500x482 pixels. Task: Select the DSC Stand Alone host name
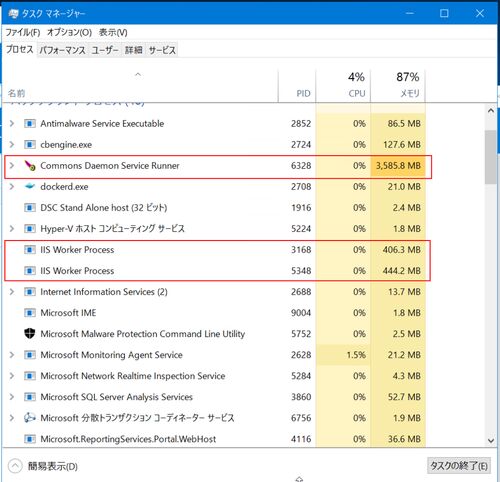(104, 208)
